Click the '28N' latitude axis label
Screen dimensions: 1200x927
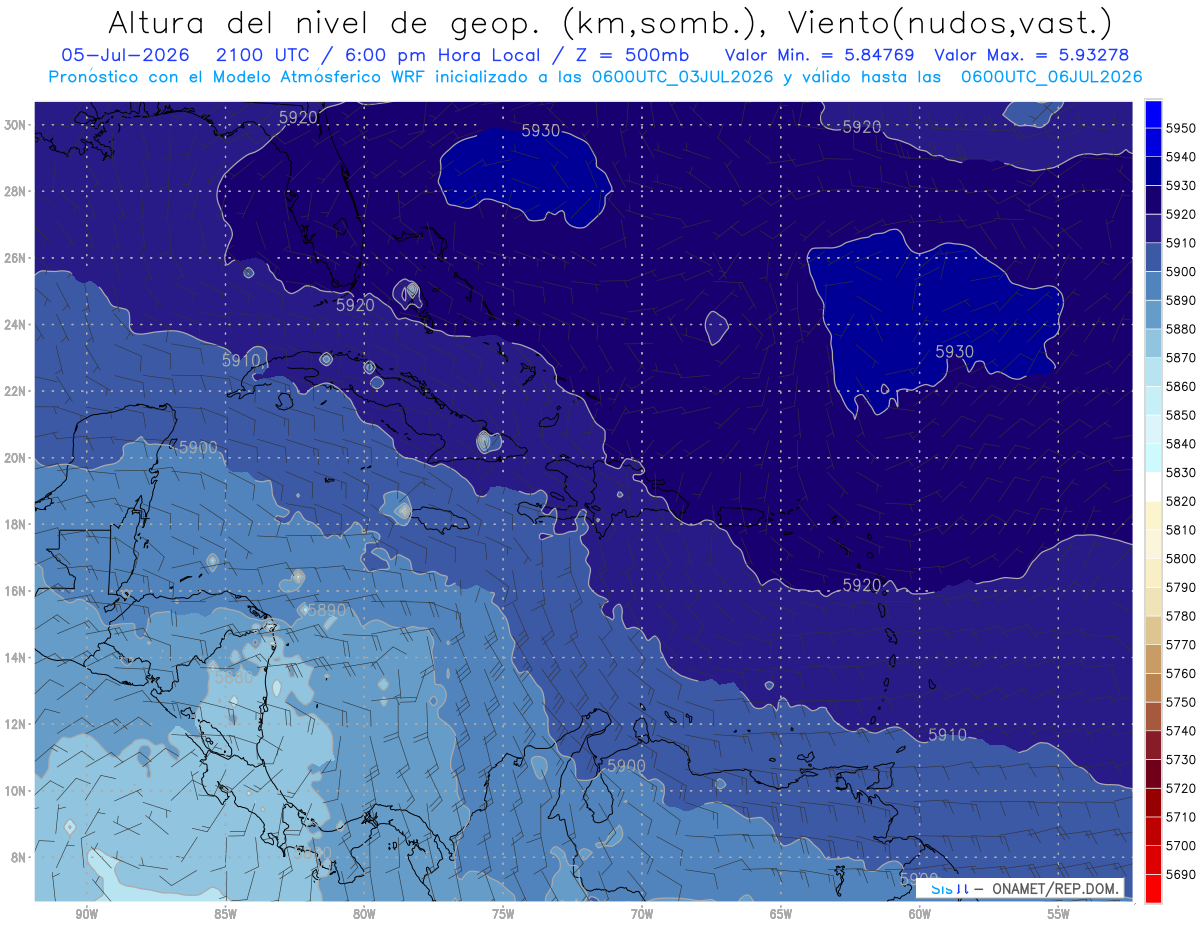coord(14,191)
